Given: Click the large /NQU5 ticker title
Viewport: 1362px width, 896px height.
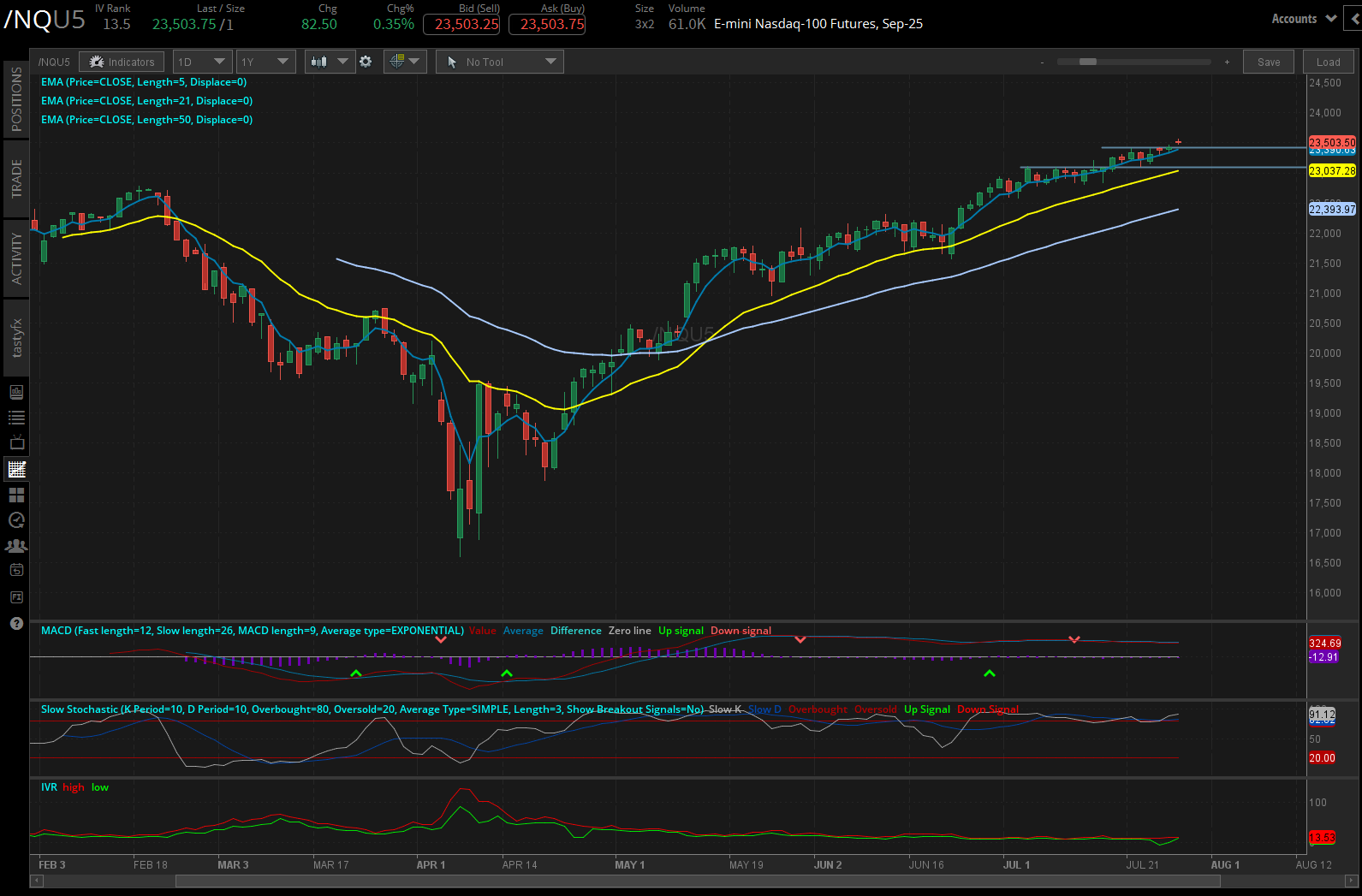Looking at the screenshot, I should click(x=45, y=20).
